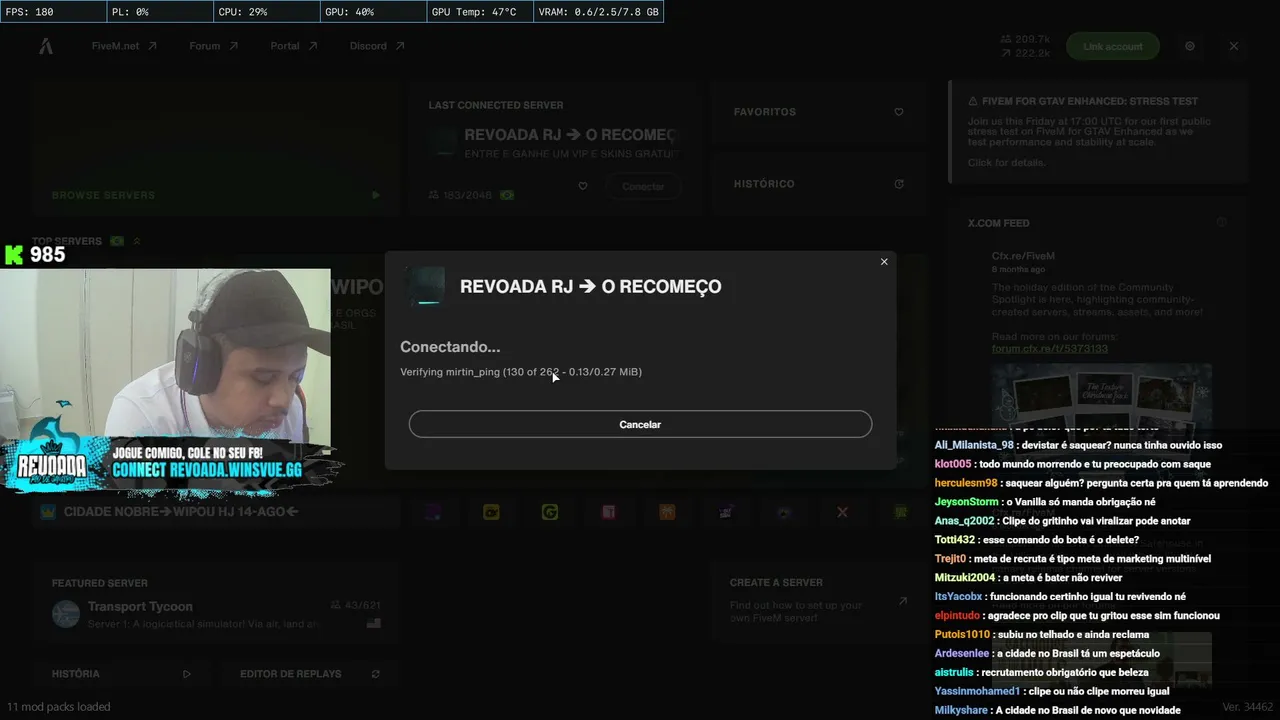
Task: Open the Browse Servers panel
Action: 216,148
